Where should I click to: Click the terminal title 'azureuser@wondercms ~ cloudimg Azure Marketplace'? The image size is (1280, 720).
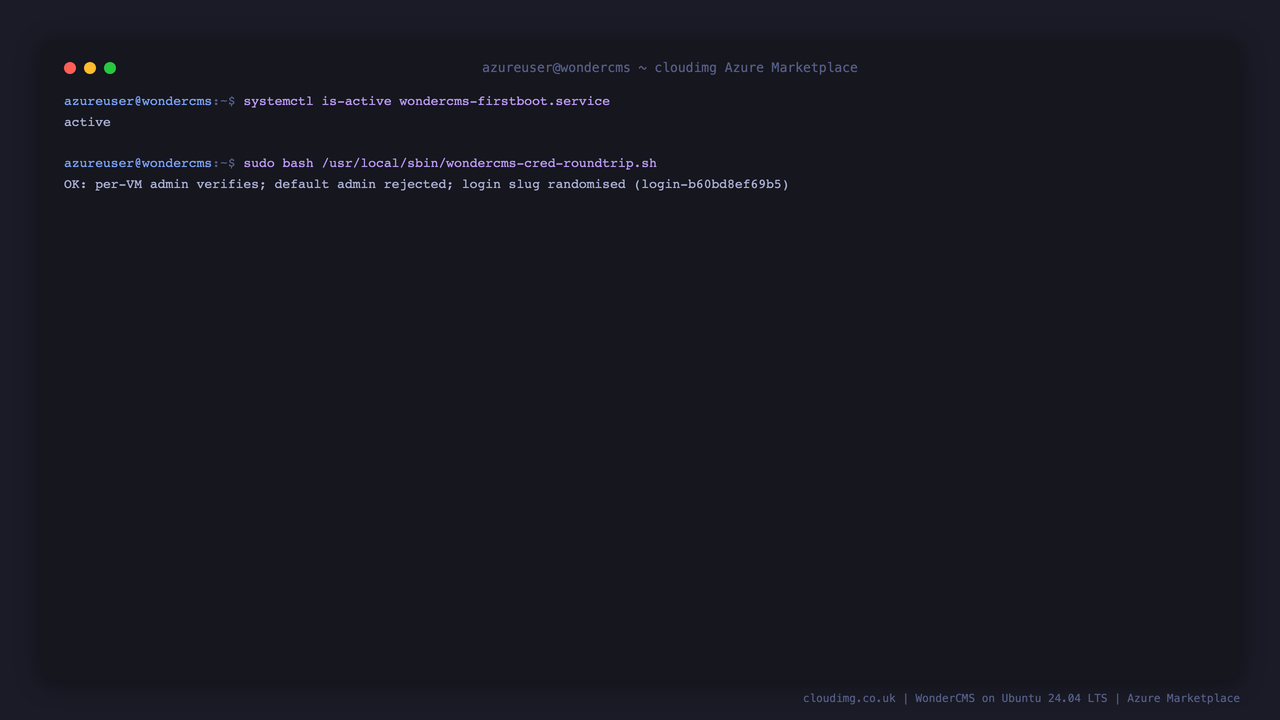tap(670, 68)
